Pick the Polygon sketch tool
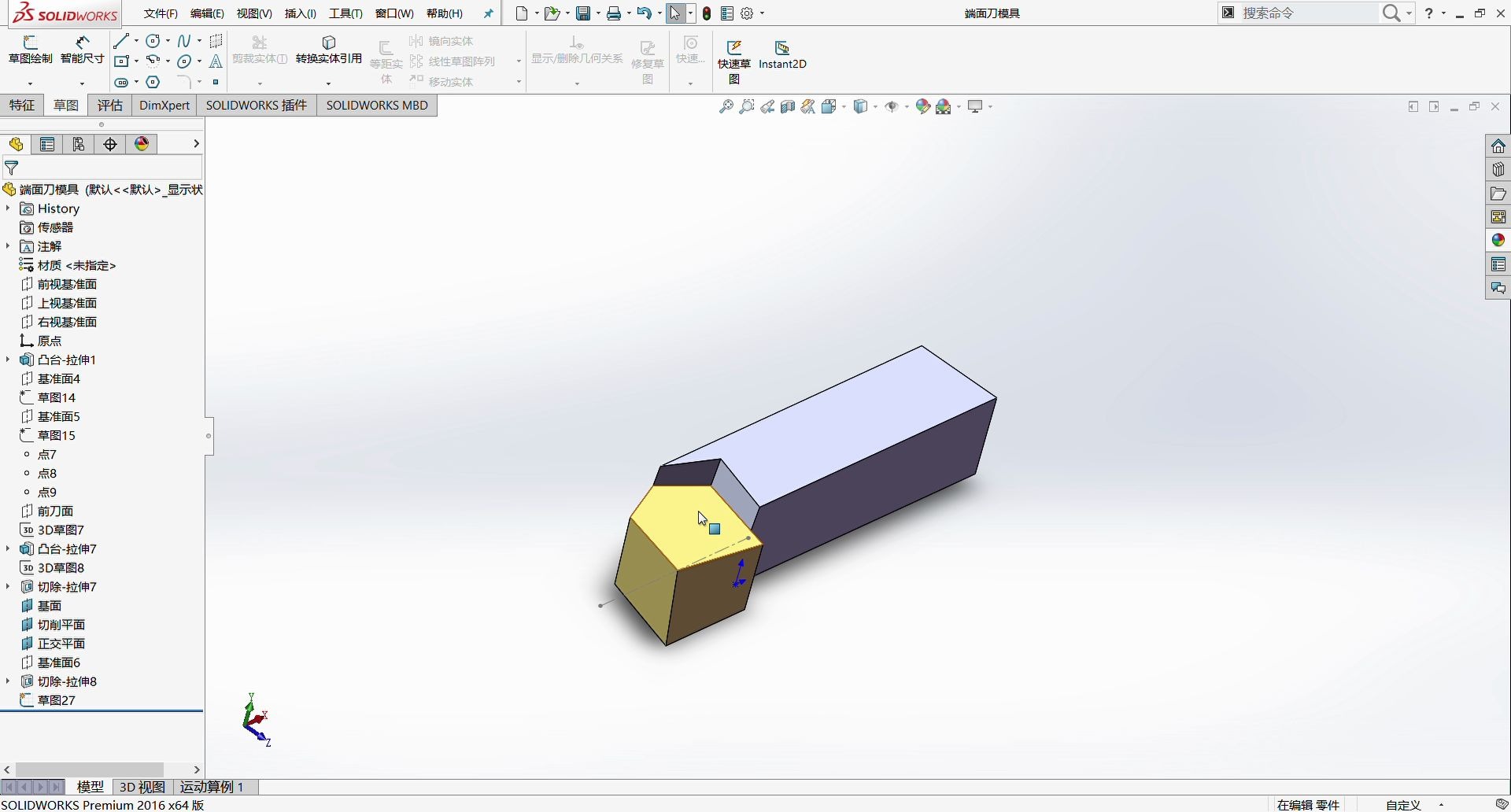The height and width of the screenshot is (812, 1511). click(x=153, y=82)
